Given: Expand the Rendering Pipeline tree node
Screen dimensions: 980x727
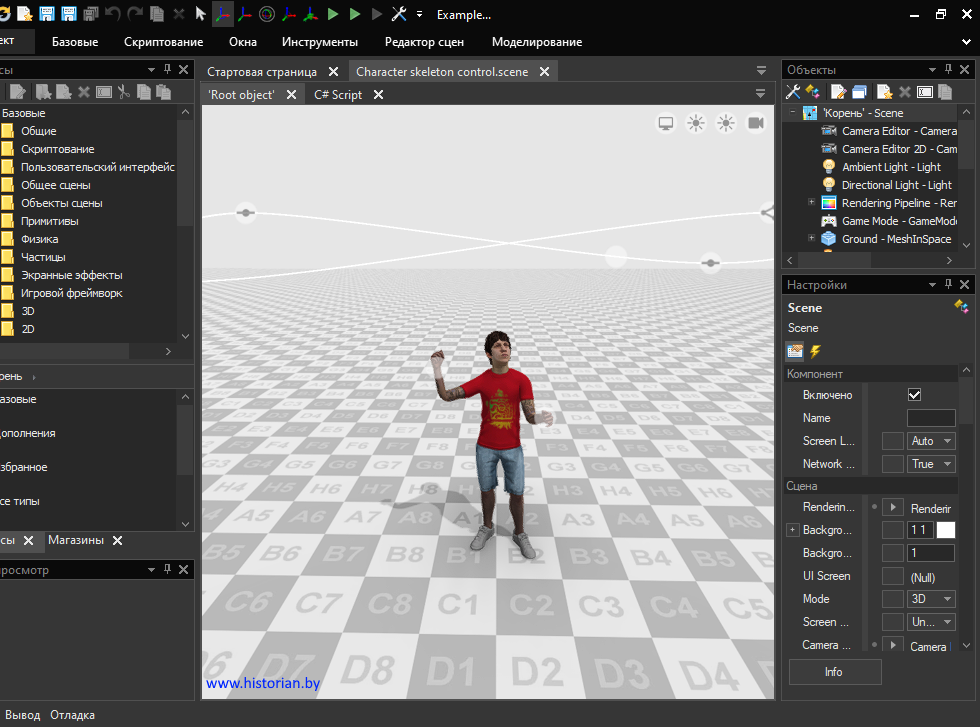Looking at the screenshot, I should 812,203.
